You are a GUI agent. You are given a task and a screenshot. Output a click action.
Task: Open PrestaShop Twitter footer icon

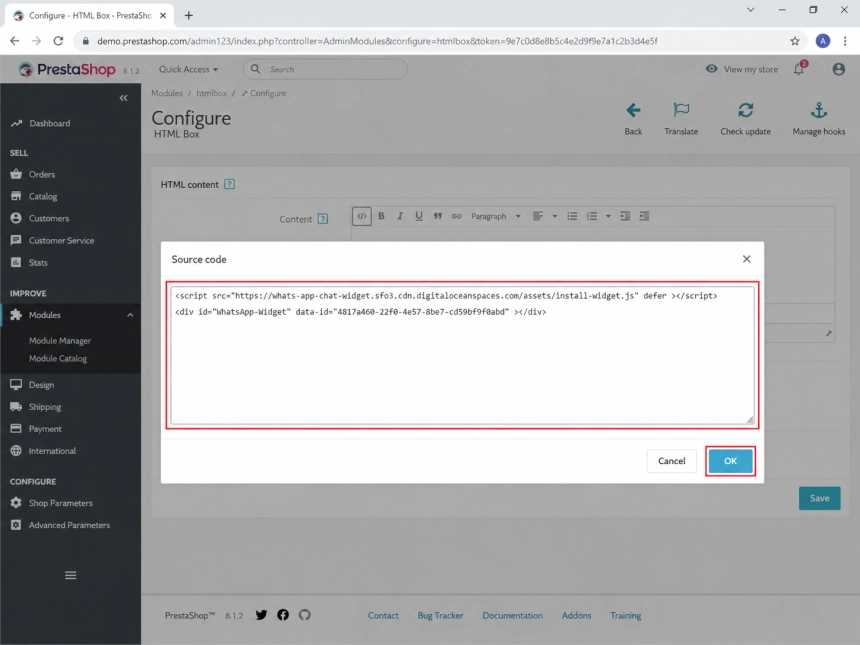[261, 615]
